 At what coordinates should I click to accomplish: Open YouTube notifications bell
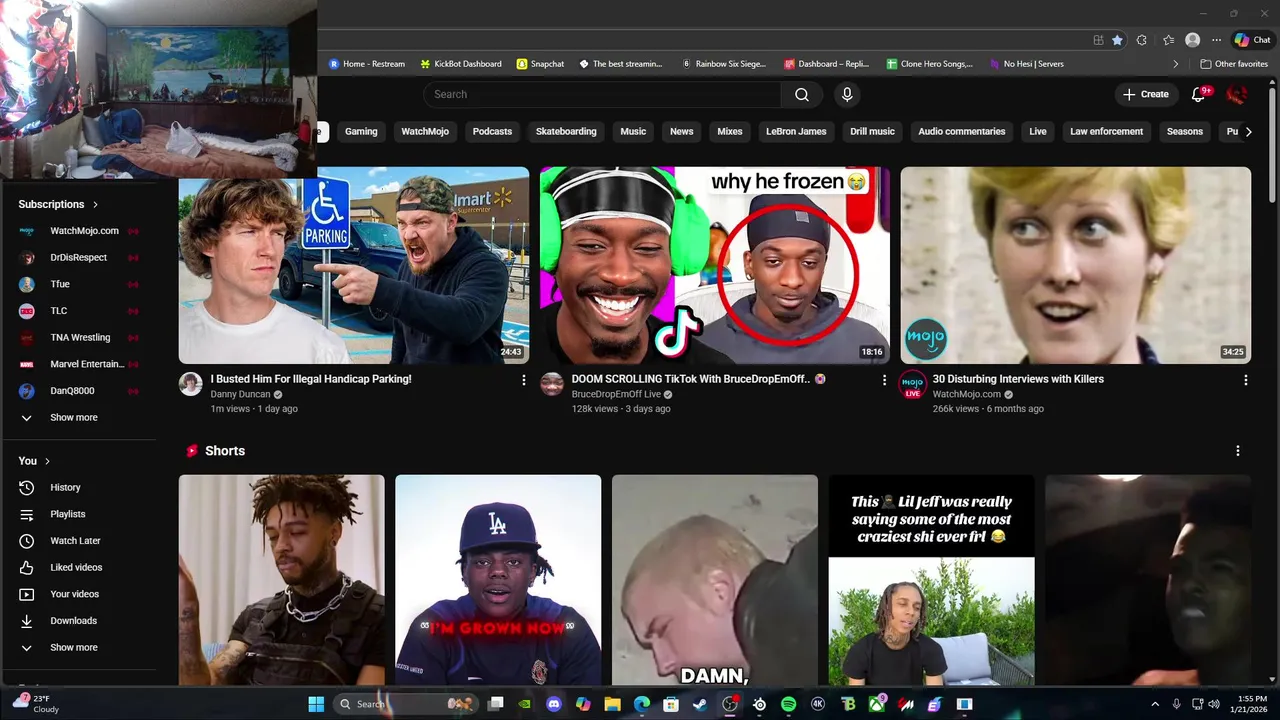(1199, 94)
